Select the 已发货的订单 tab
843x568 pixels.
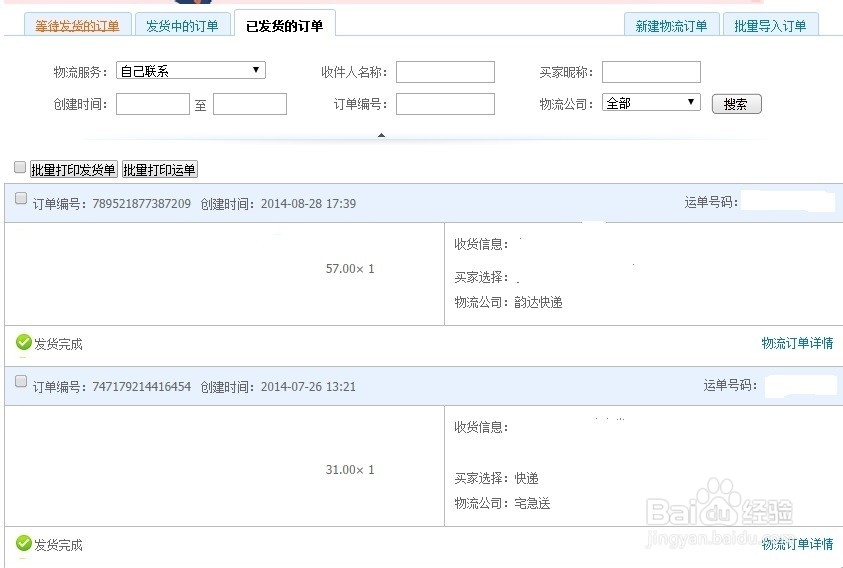(x=284, y=25)
